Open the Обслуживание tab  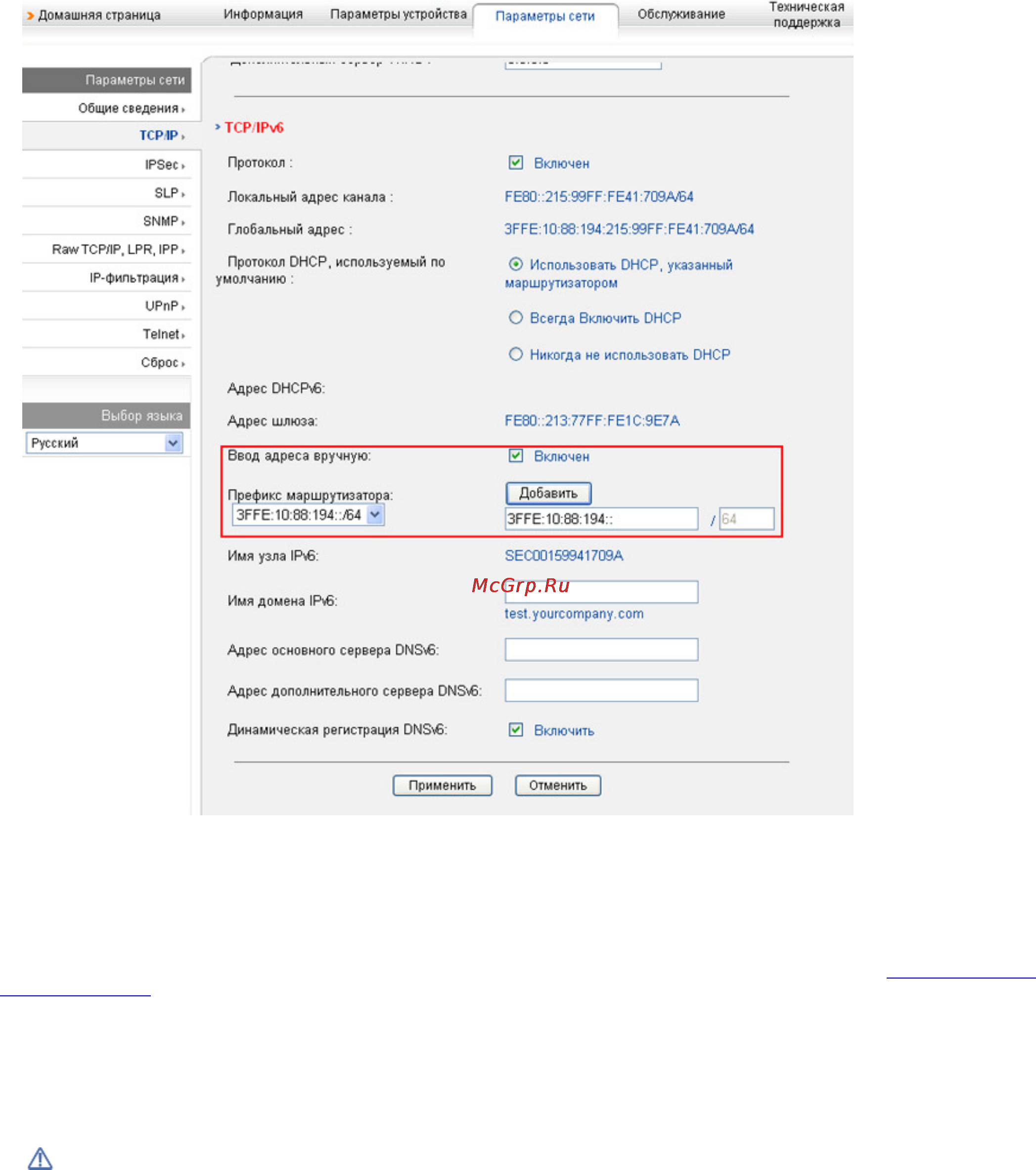click(681, 14)
